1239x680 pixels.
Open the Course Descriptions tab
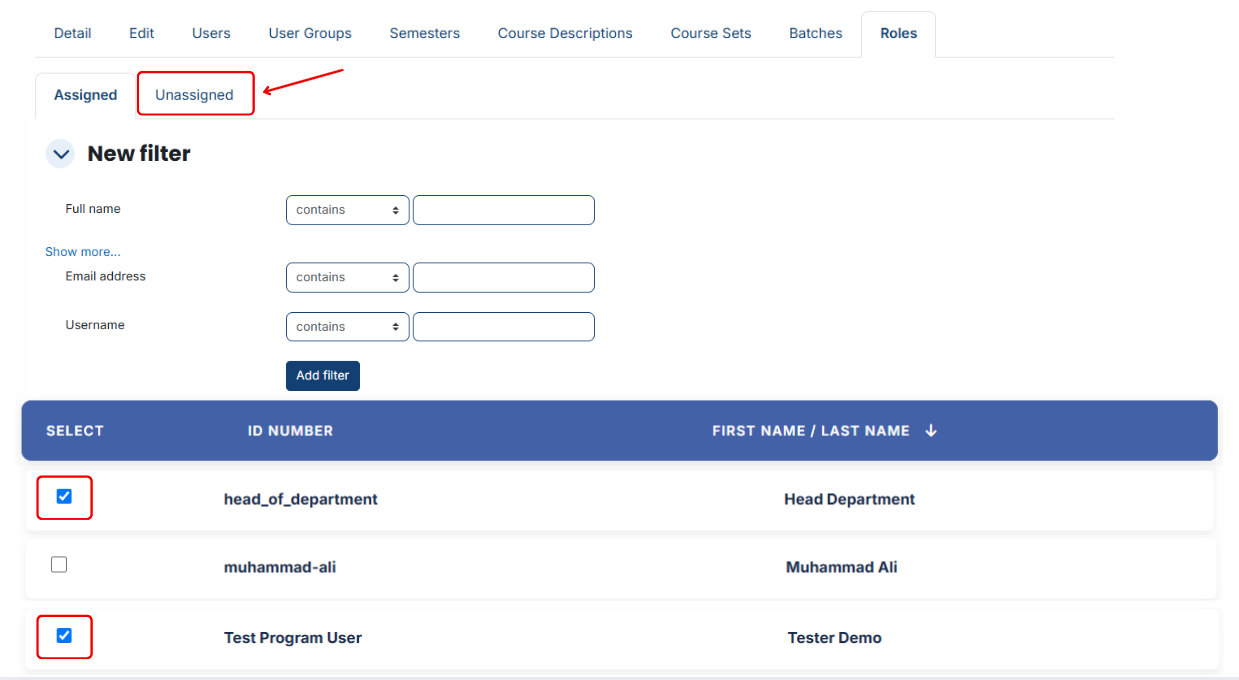565,33
